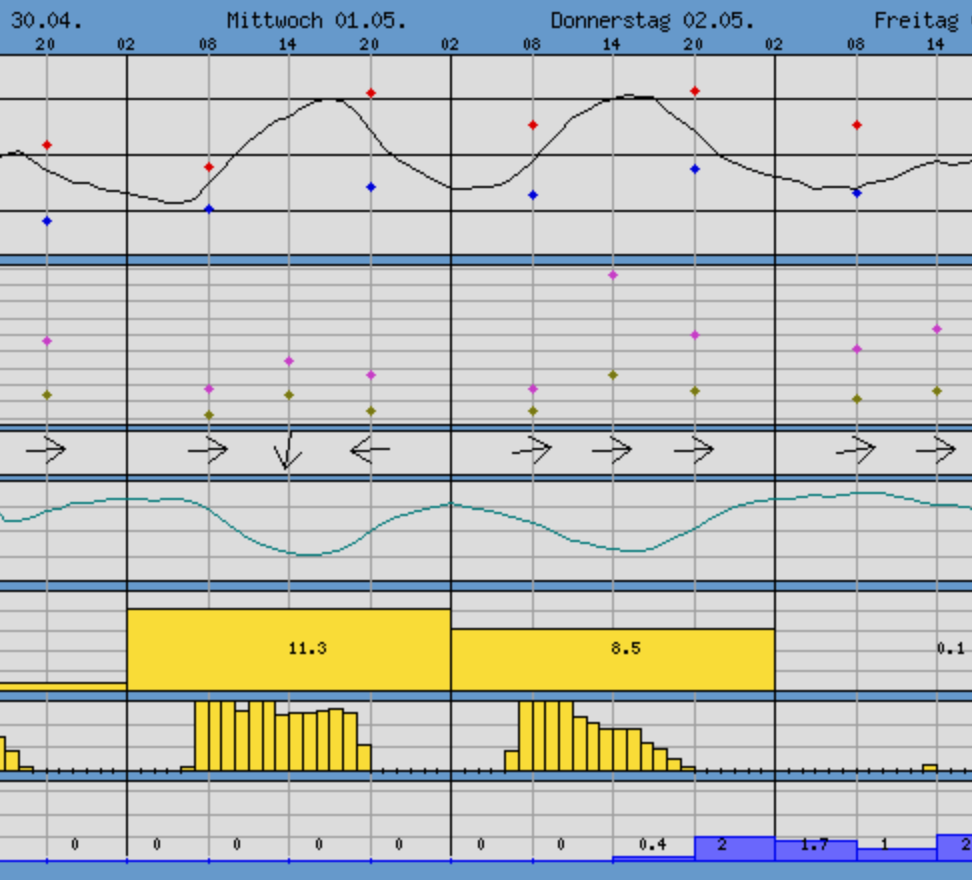The height and width of the screenshot is (880, 972).
Task: Click the left-pointing wind arrow on Mittwoch 20h
Action: (x=370, y=451)
